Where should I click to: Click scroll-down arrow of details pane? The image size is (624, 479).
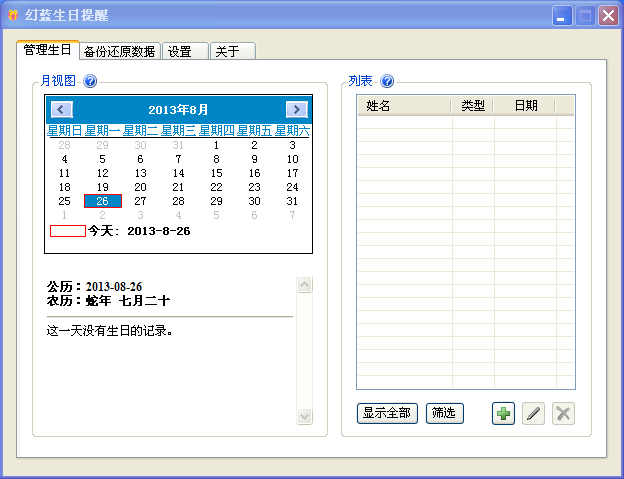[304, 417]
